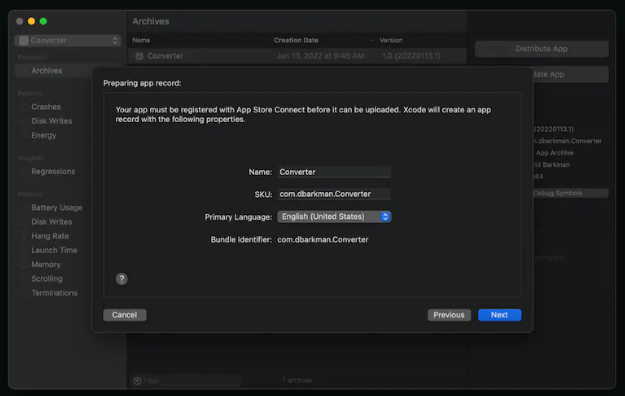Click the Debug Symbols button
Screen dimensions: 625x396
(571, 193)
